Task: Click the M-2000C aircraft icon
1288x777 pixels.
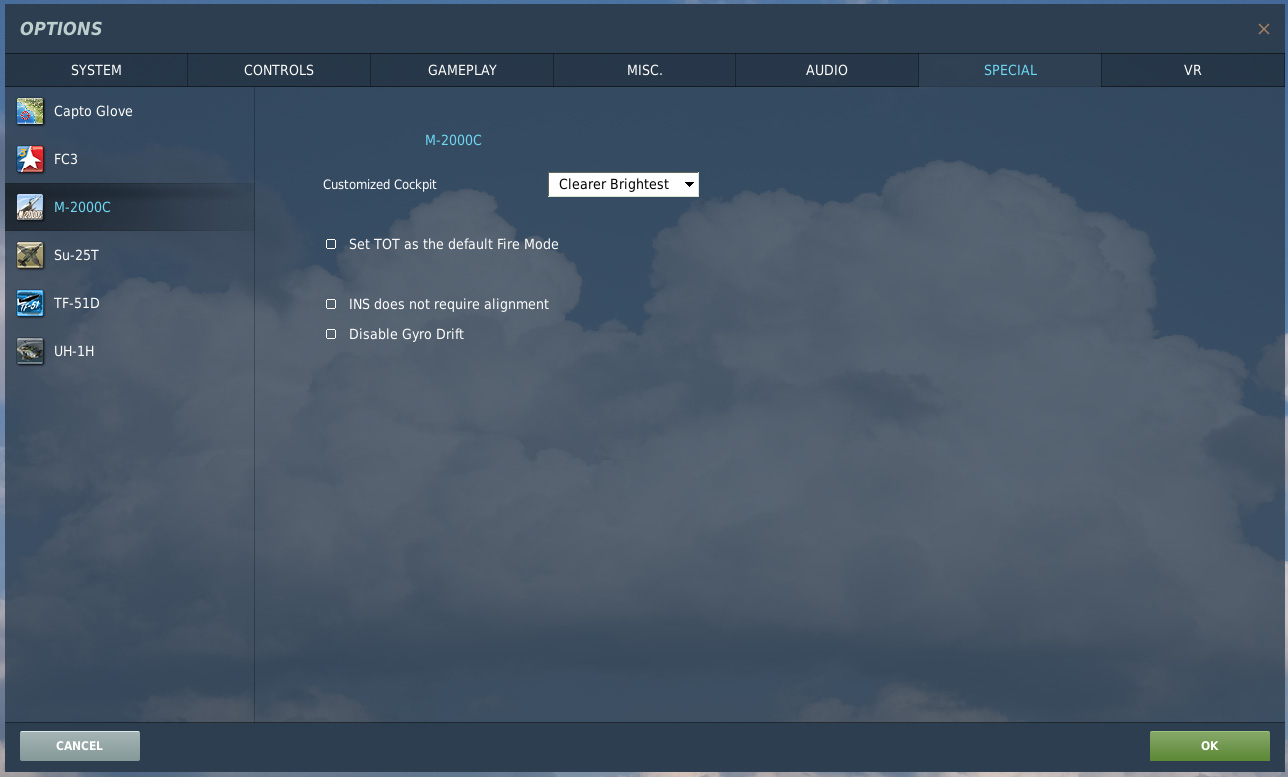Action: [x=30, y=207]
